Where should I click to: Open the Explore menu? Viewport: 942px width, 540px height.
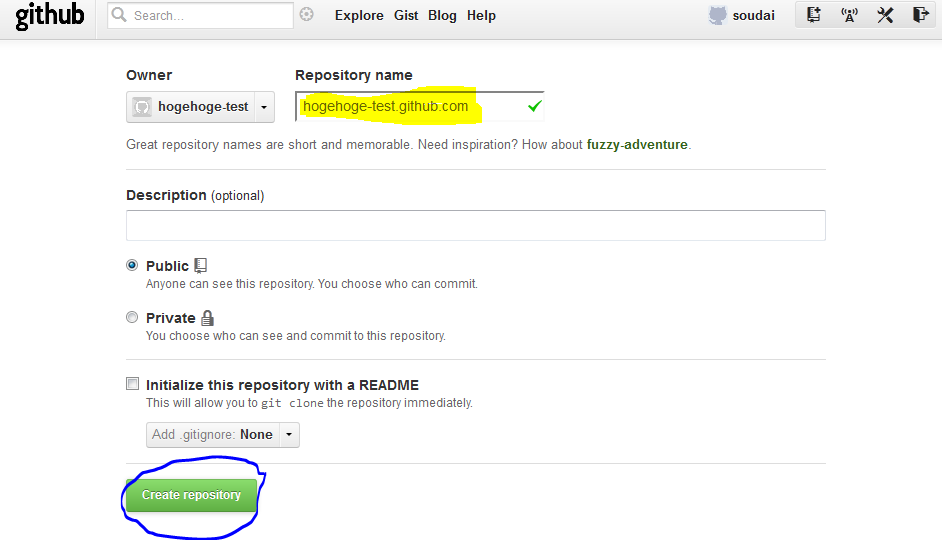359,16
